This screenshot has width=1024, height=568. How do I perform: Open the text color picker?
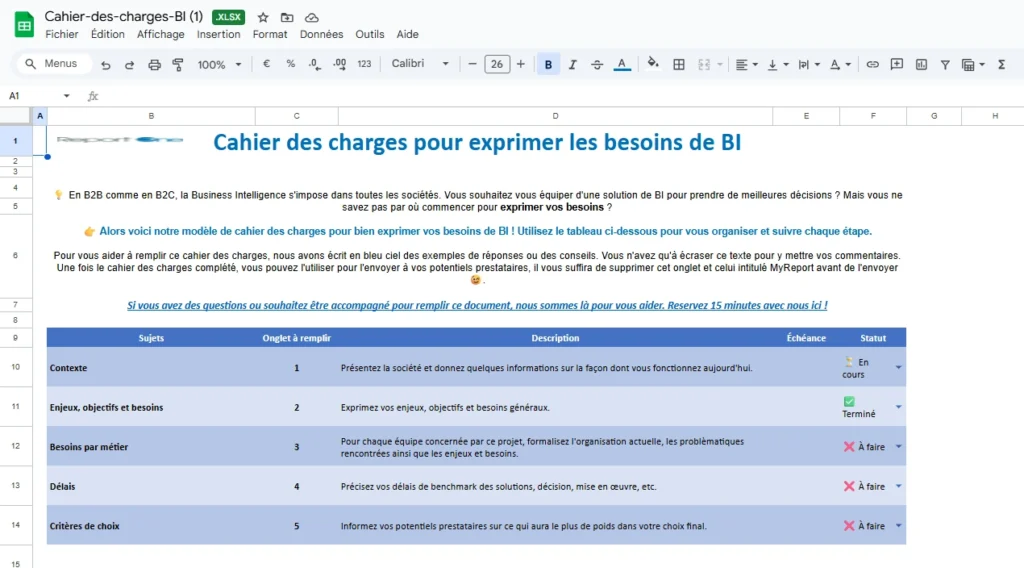coord(622,64)
